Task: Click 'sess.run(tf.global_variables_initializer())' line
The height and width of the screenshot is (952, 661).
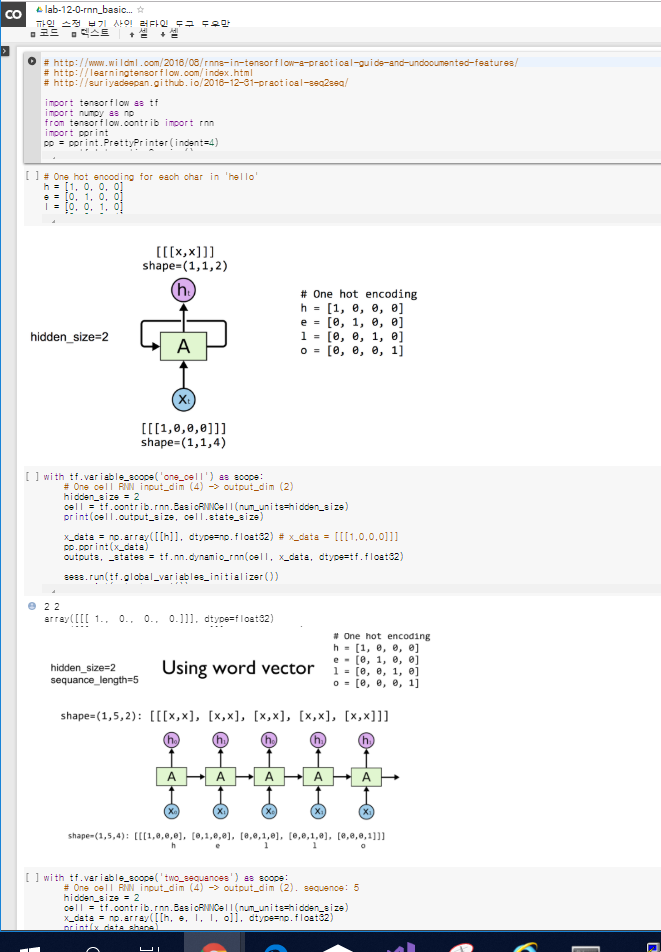Action: click(171, 577)
